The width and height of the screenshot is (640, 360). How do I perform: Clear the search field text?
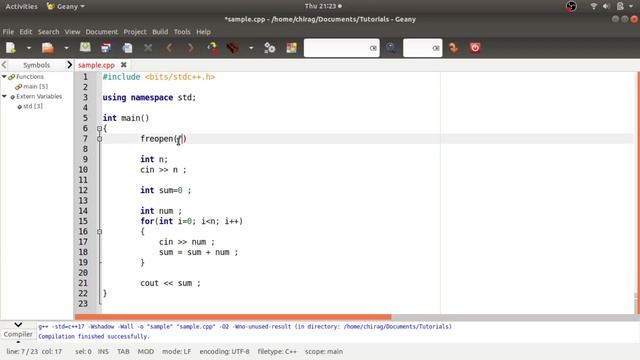[x=373, y=48]
